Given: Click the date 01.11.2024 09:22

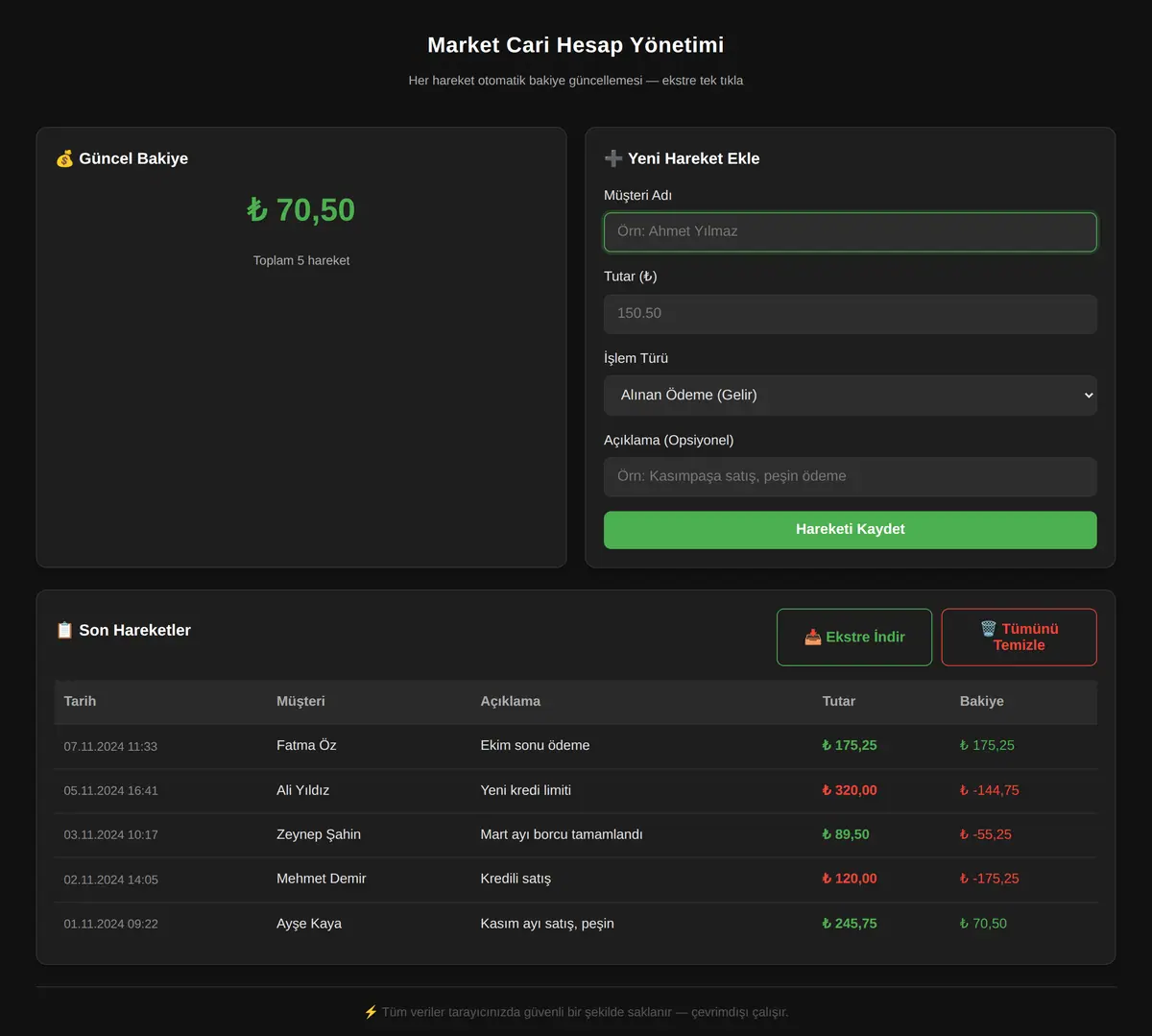Looking at the screenshot, I should point(110,924).
